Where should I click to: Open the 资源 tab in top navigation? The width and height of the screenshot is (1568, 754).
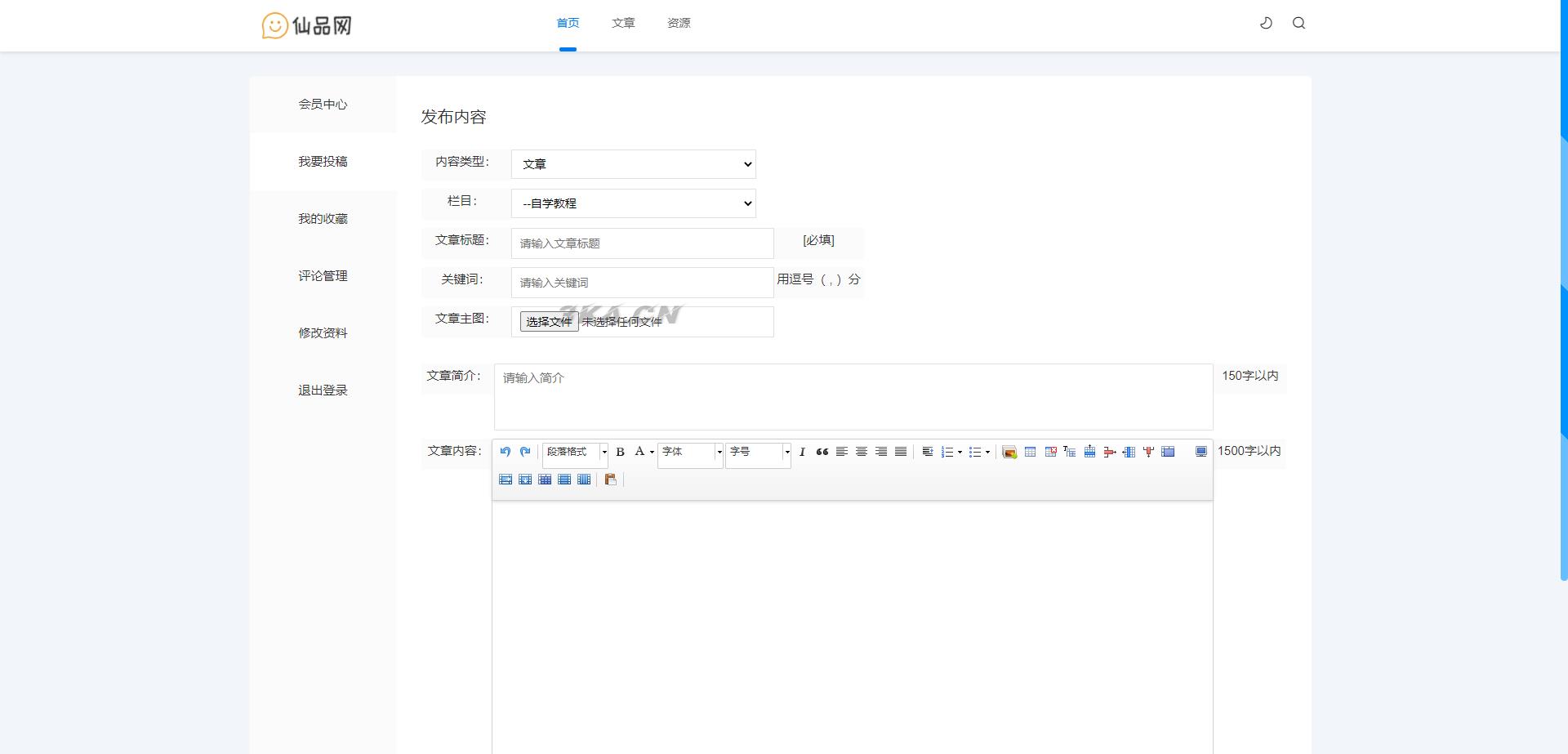679,23
